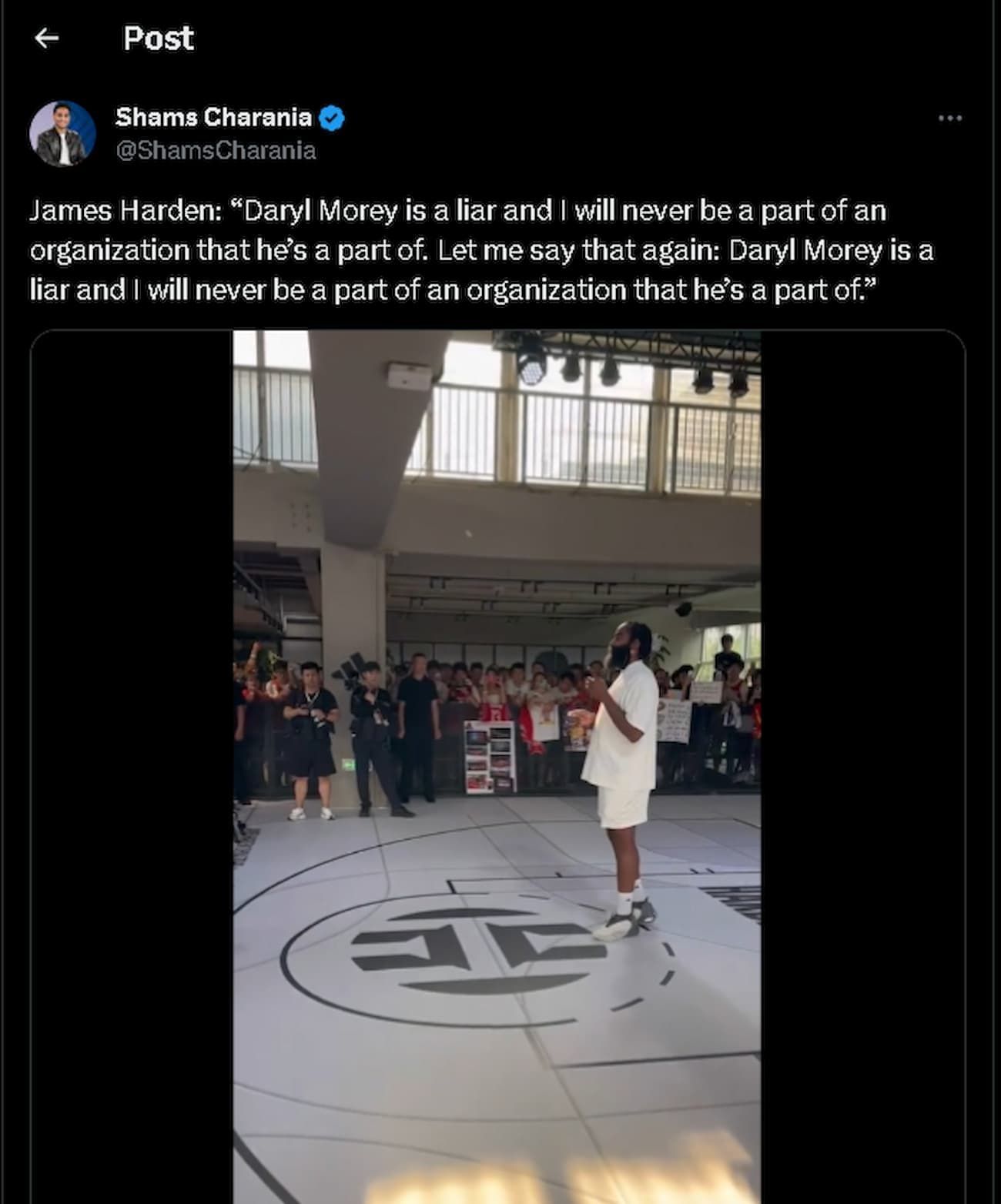Screen dimensions: 1001x1204
Task: Go back using the left arrow
Action: 47,38
